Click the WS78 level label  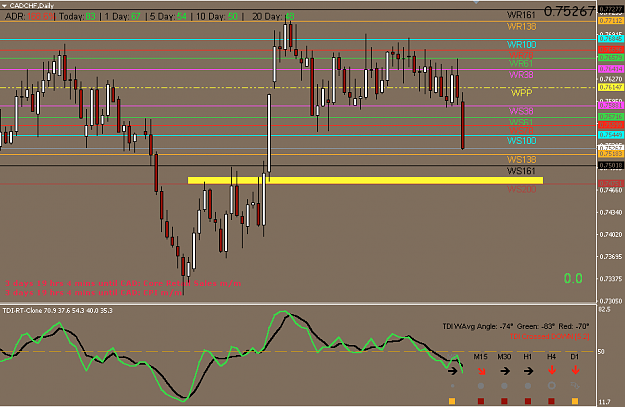[521, 131]
